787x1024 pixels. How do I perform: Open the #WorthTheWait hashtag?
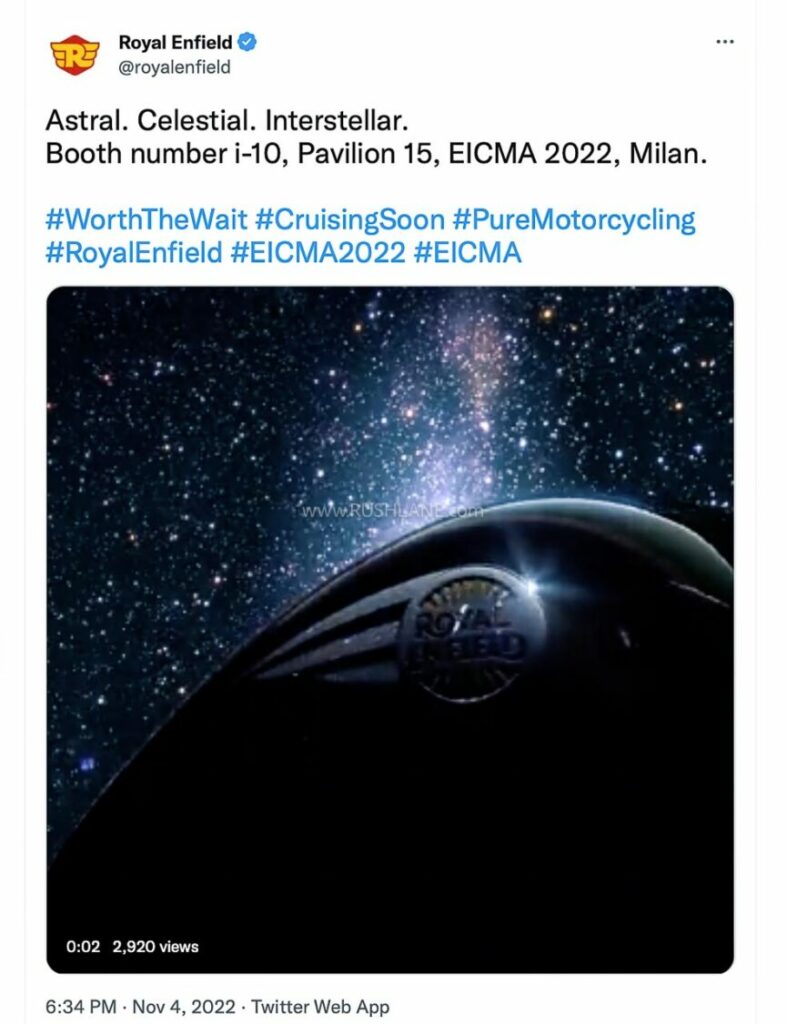[146, 219]
